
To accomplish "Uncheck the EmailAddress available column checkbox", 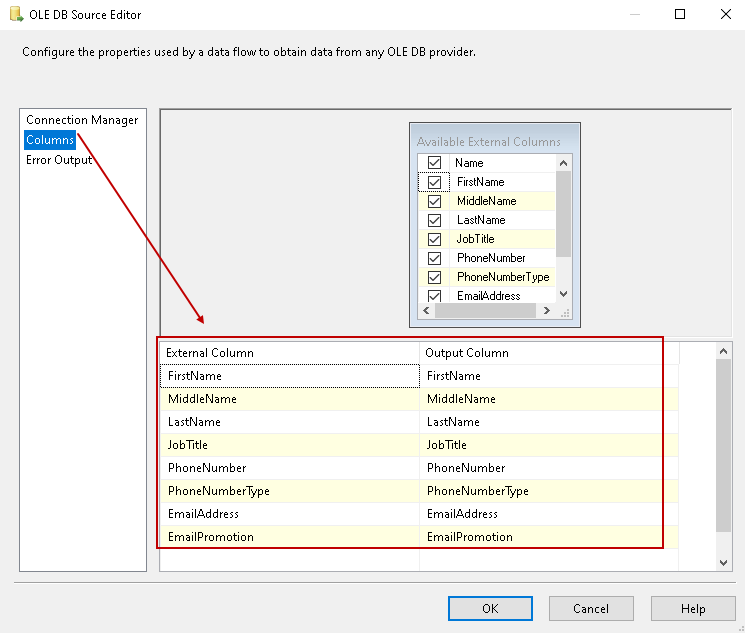I will 434,296.
